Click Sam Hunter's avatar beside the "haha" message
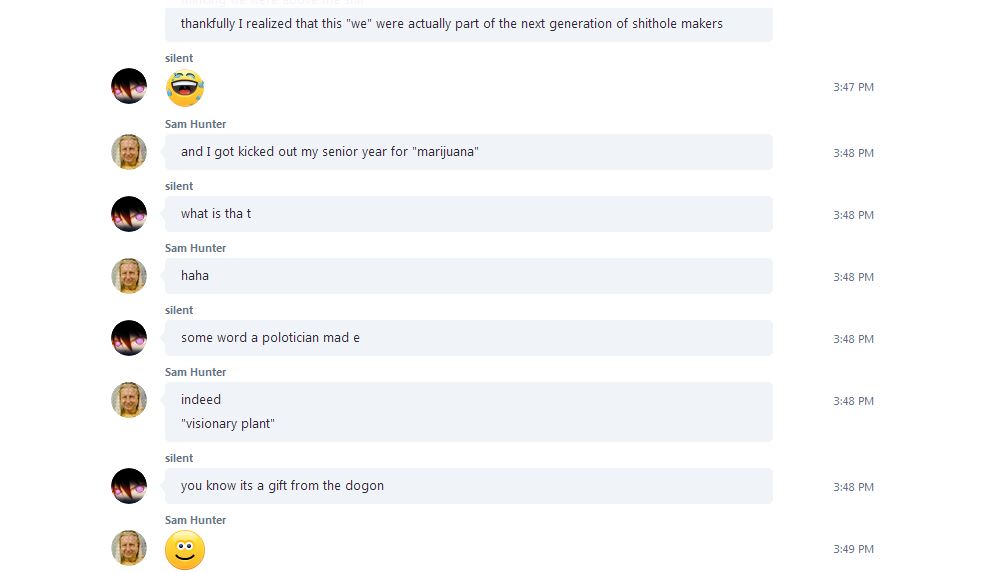 point(129,276)
